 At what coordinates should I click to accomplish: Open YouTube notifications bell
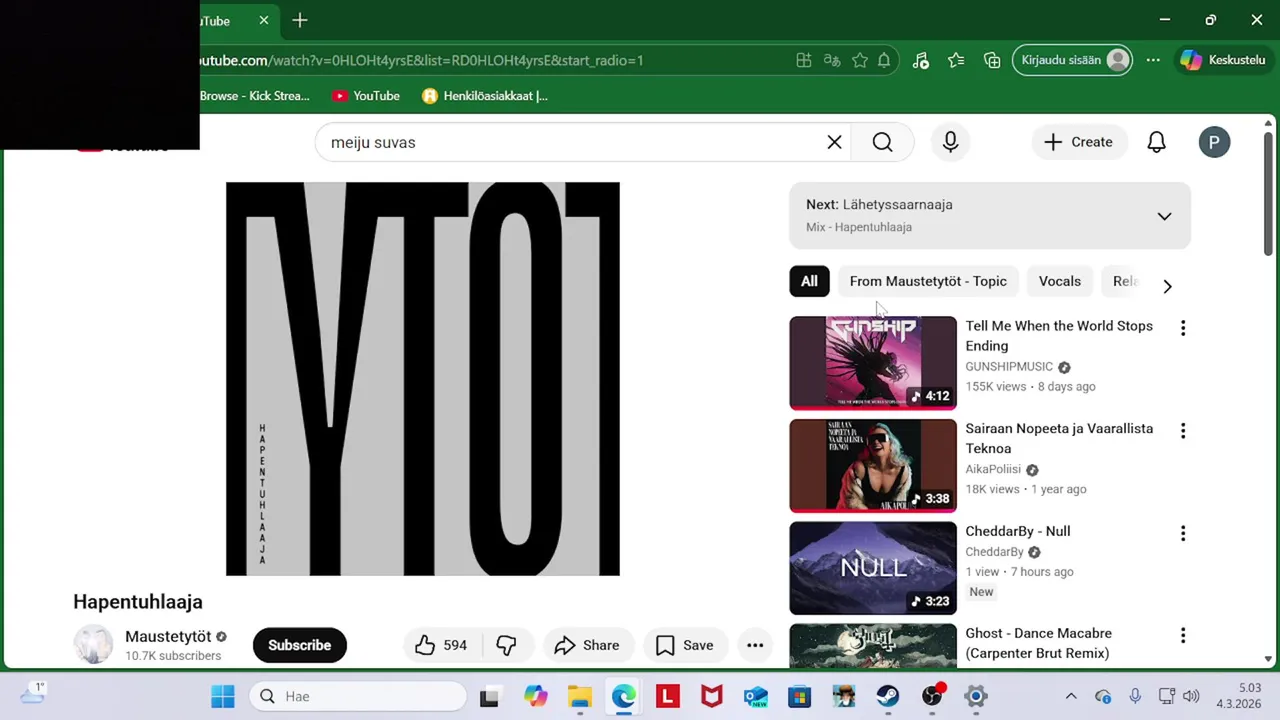pos(1156,142)
